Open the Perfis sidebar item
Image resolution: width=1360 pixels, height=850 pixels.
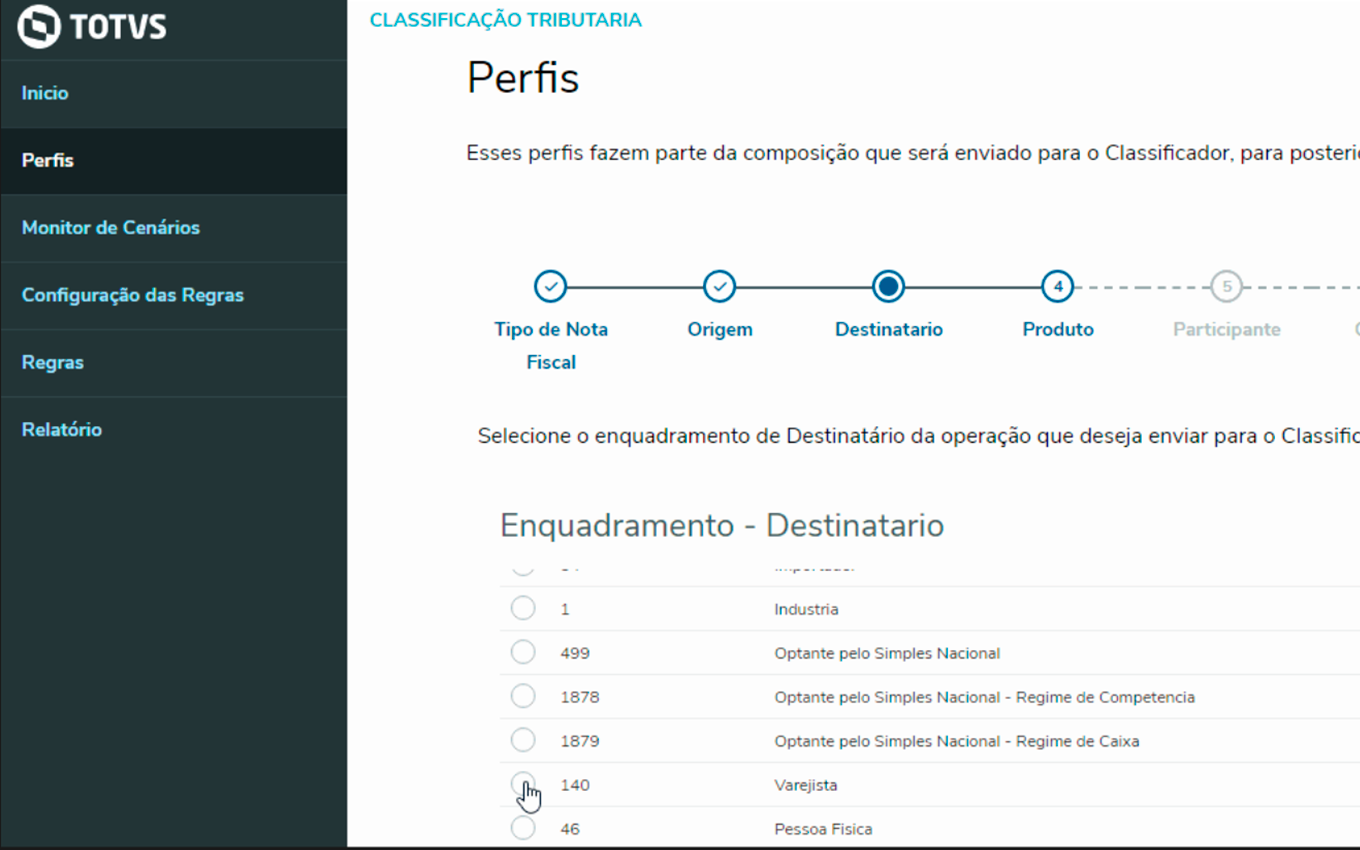[x=48, y=160]
